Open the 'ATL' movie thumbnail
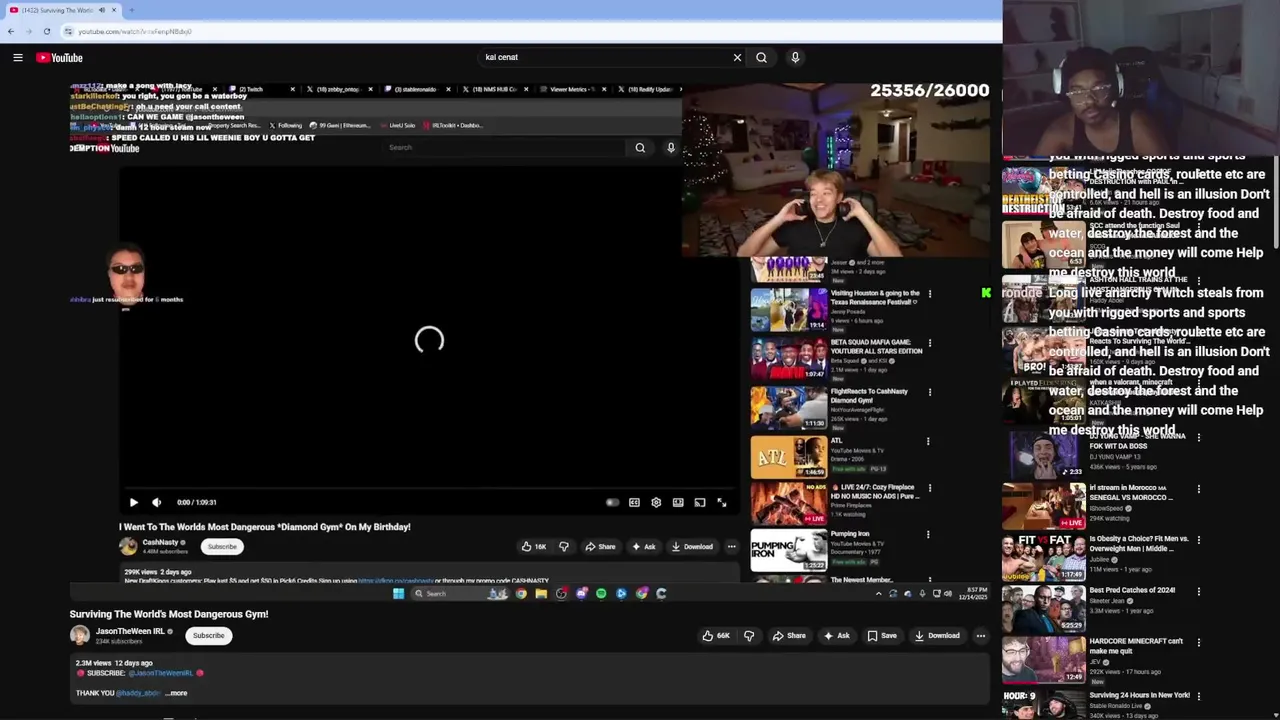This screenshot has width=1280, height=720. (789, 456)
